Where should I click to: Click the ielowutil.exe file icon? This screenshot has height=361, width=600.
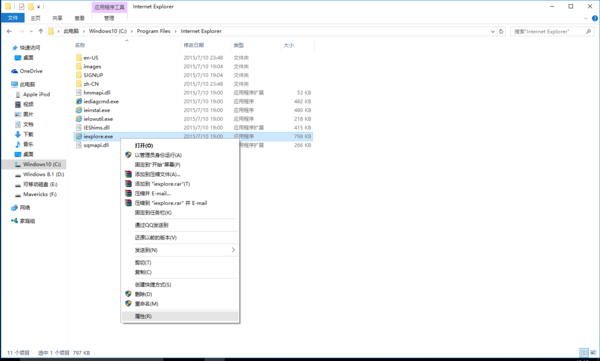coord(79,119)
